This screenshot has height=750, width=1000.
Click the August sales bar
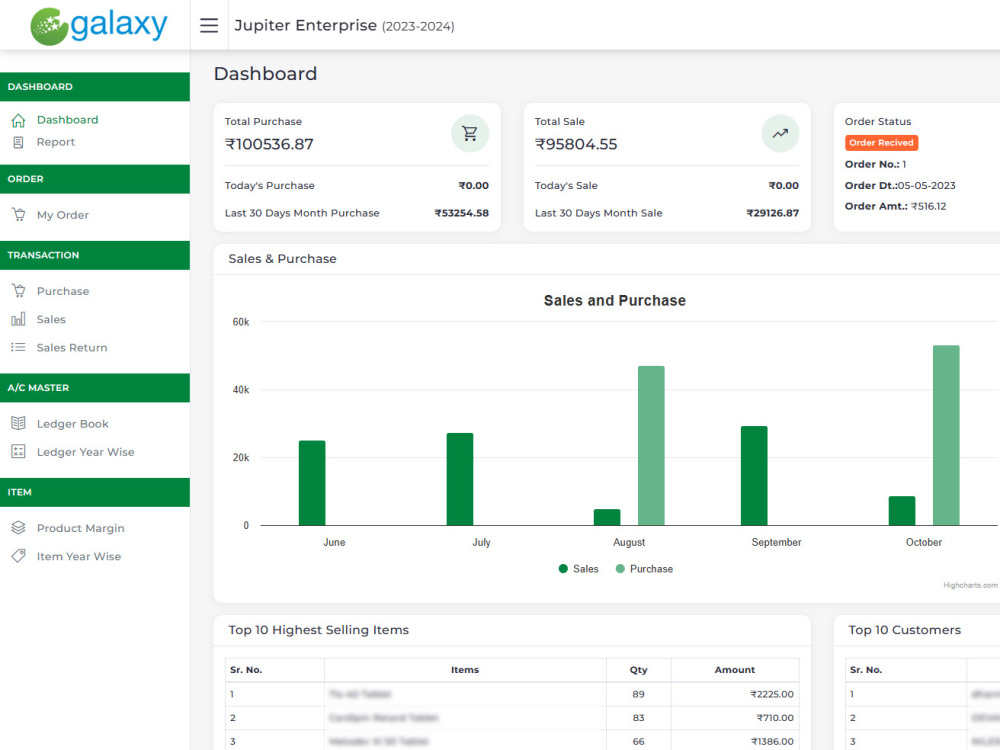607,517
